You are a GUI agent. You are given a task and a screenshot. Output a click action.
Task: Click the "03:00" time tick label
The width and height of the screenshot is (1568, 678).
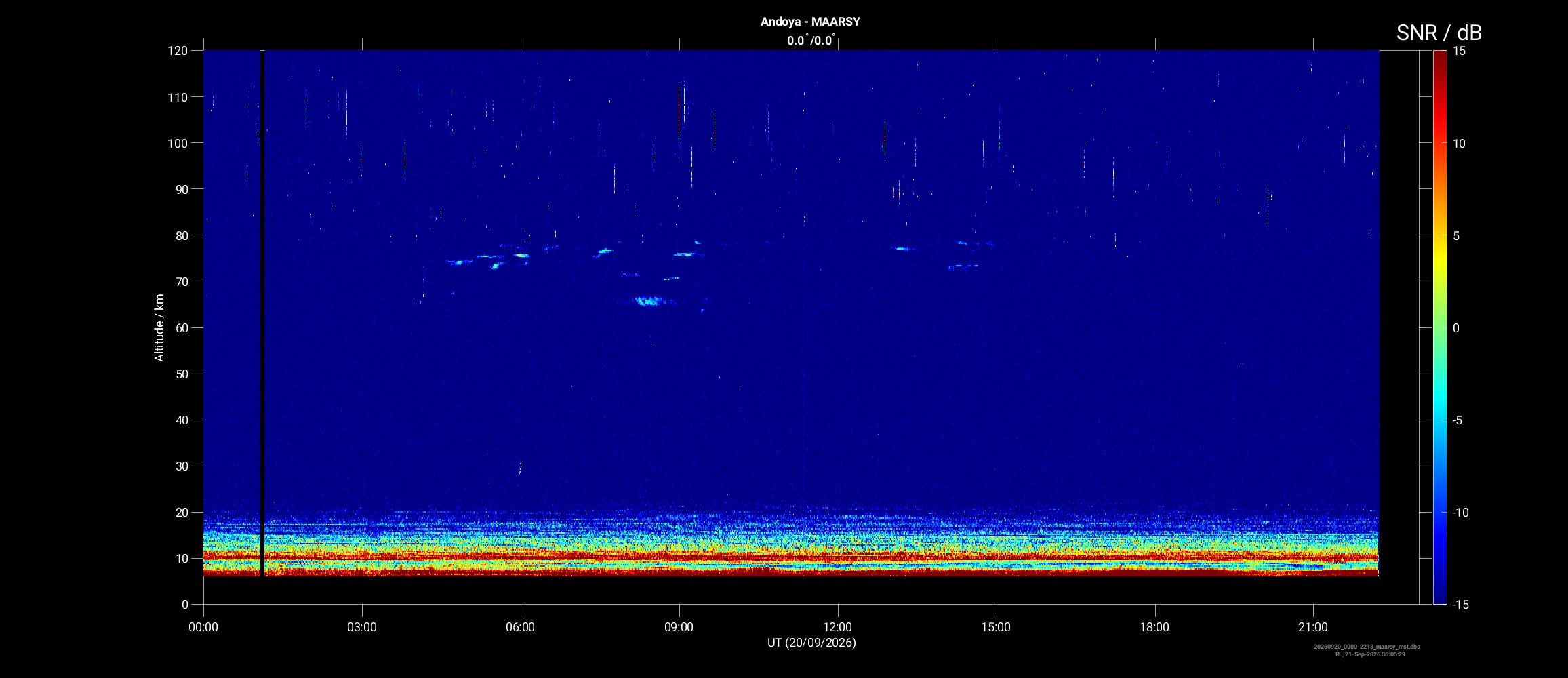(362, 627)
